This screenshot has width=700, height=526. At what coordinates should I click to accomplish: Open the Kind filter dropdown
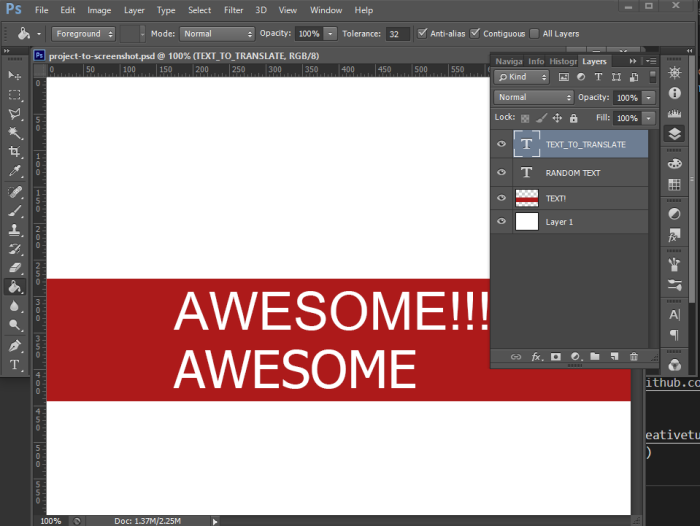(x=521, y=77)
